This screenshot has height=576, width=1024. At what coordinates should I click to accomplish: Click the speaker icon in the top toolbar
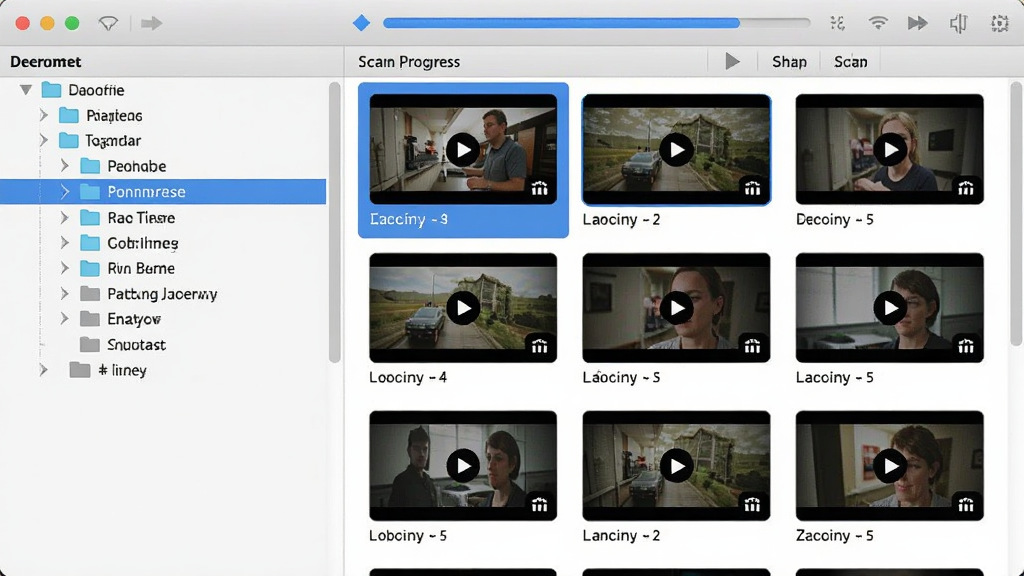pyautogui.click(x=958, y=24)
